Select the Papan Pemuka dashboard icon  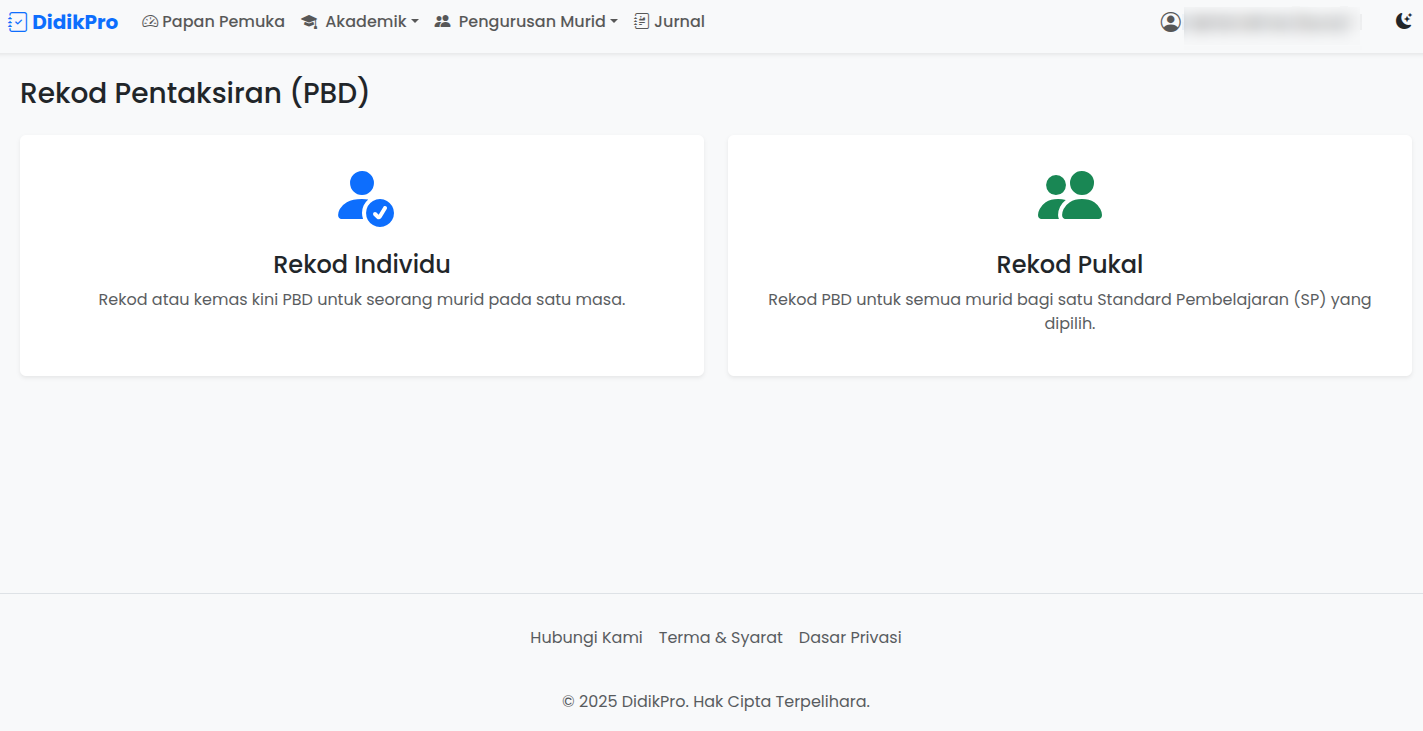[149, 20]
